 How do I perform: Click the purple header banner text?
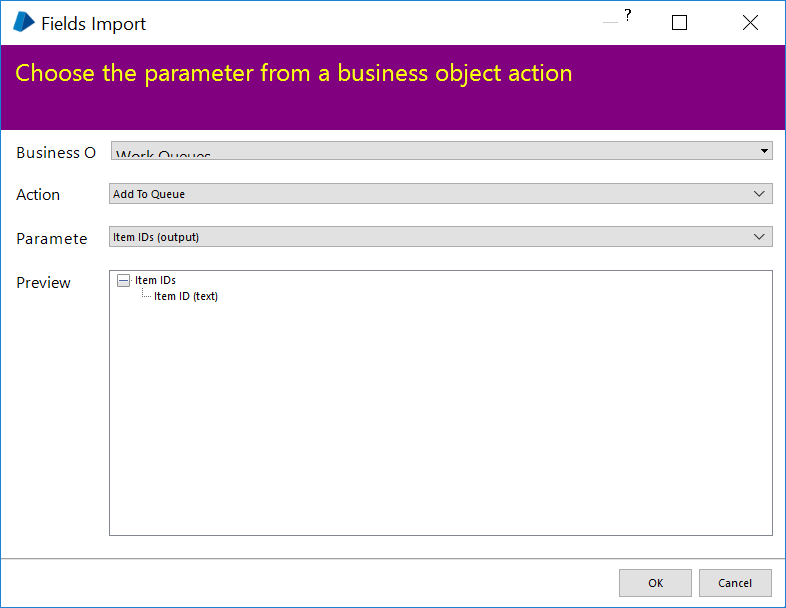(x=293, y=73)
